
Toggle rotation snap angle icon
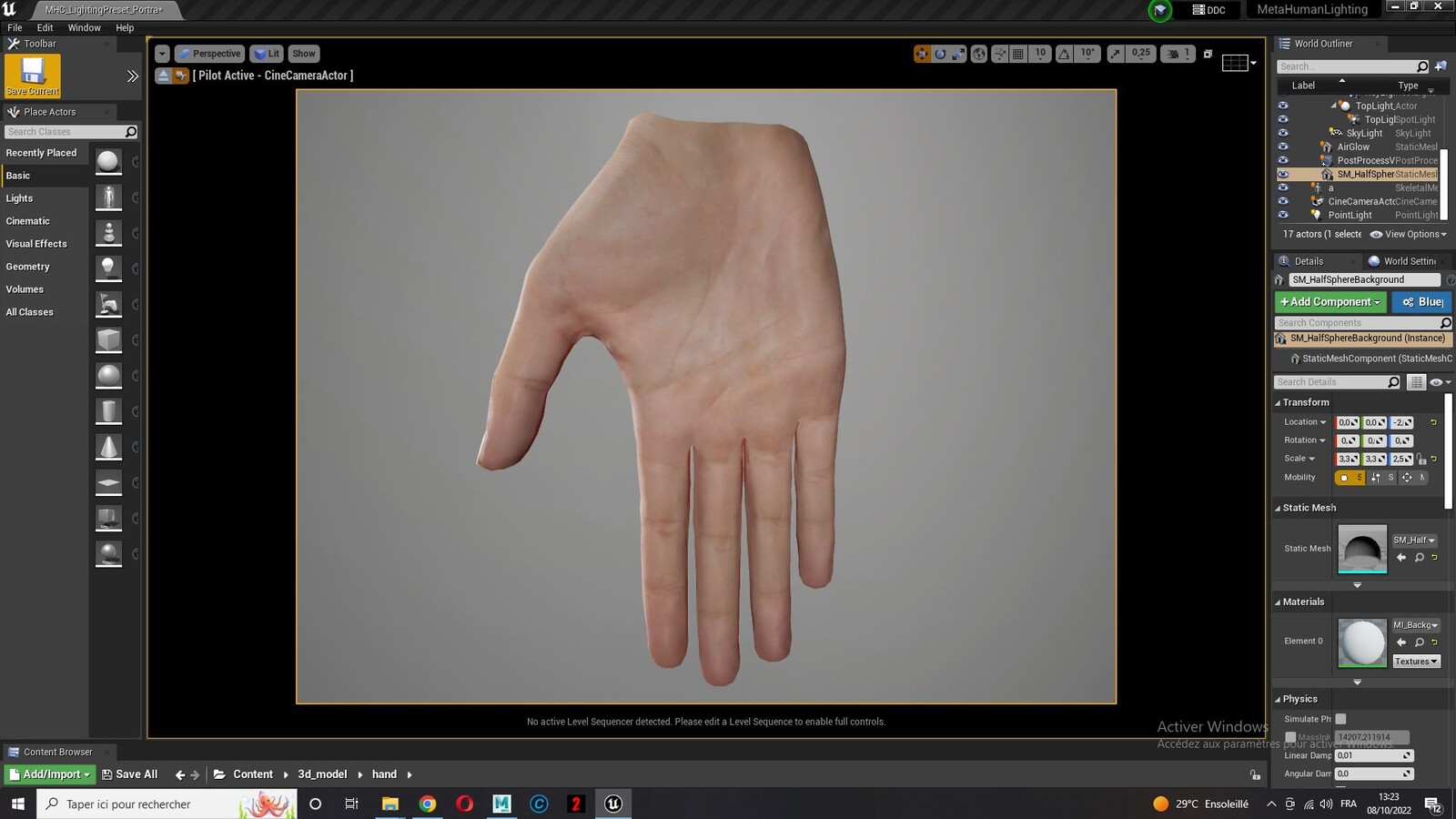pos(1063,54)
